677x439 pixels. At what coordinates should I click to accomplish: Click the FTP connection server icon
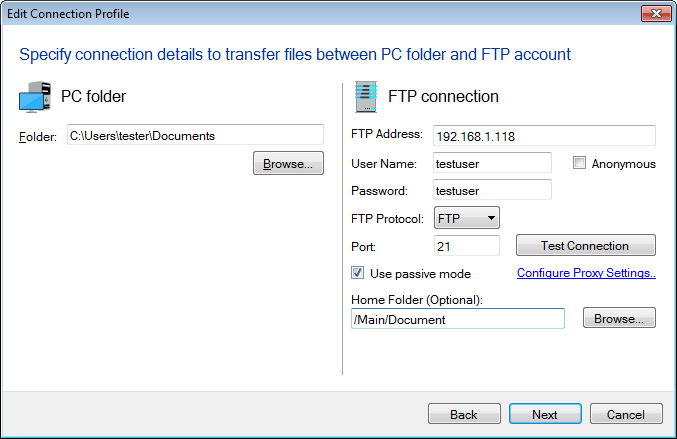[365, 97]
